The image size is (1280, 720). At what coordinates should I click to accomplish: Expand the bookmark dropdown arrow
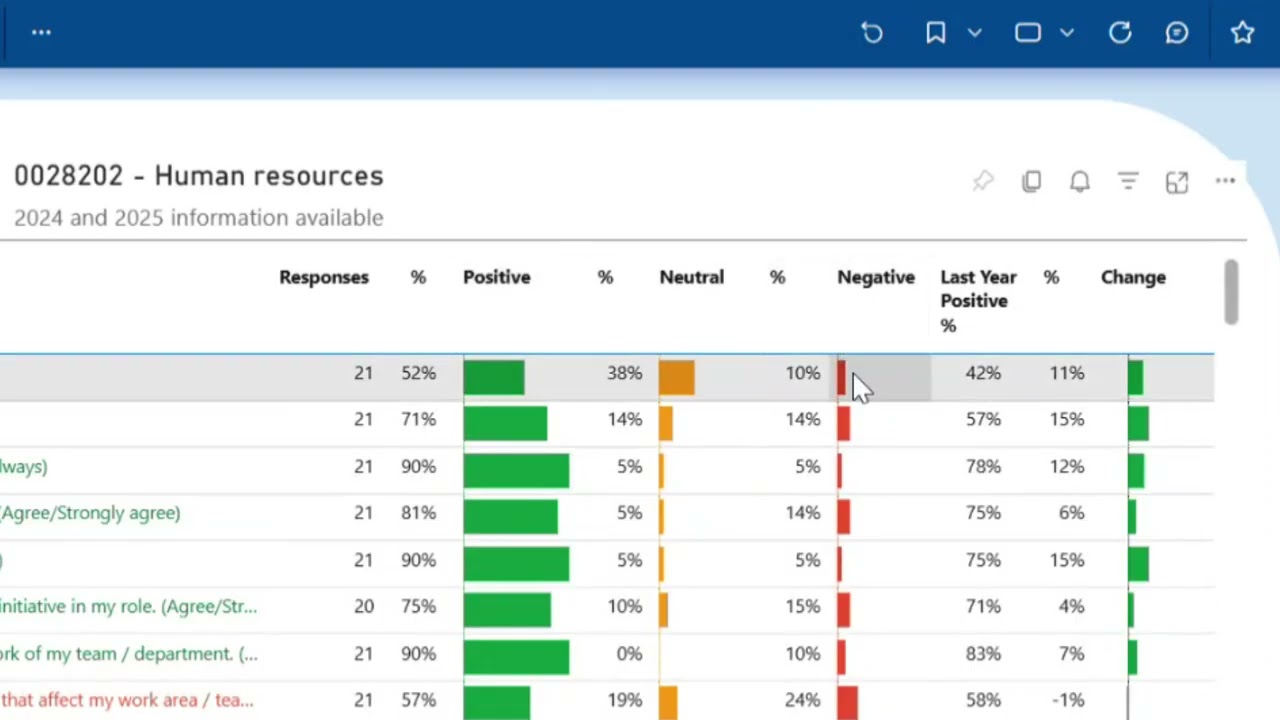pos(975,33)
